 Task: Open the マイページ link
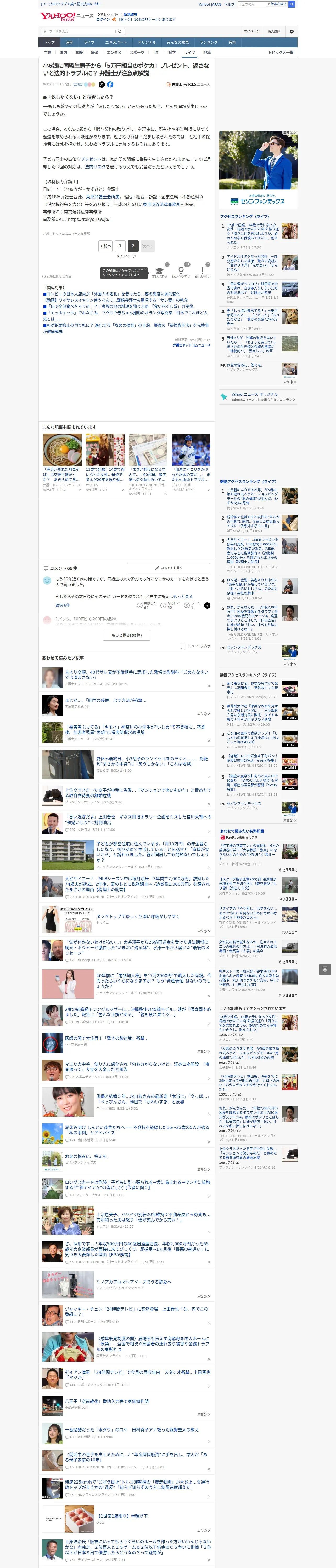(x=252, y=32)
